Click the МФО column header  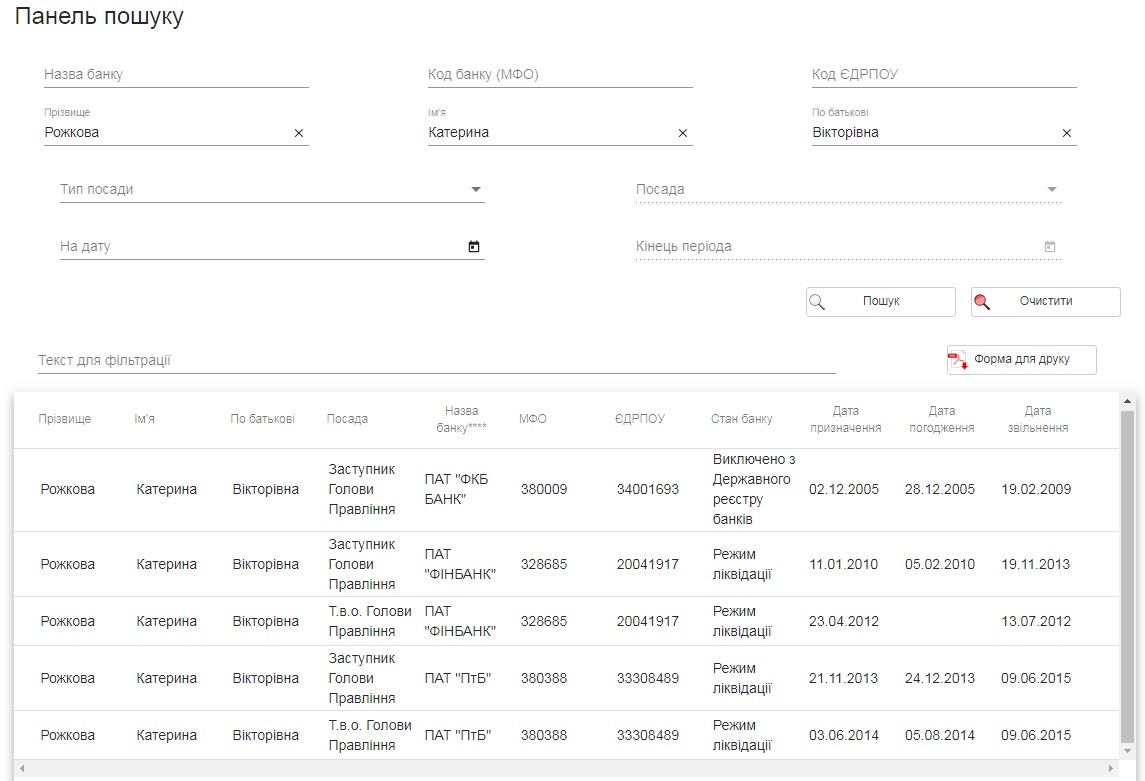533,419
